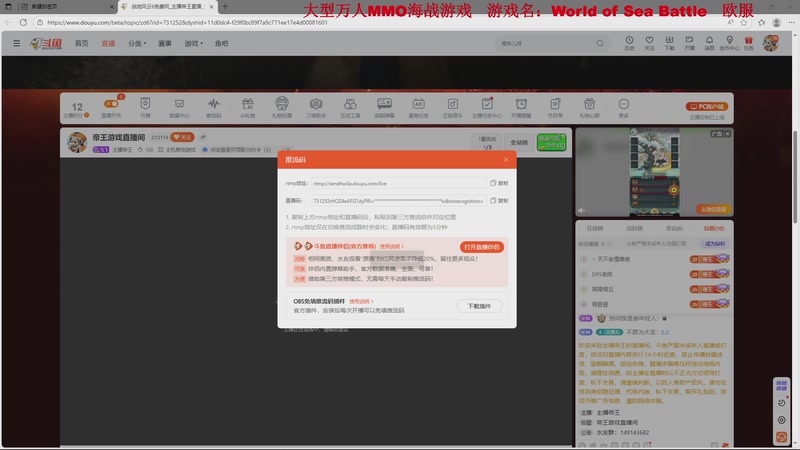Switch to the 钻粉 tab in ranking panel
The width and height of the screenshot is (800, 450).
(x=714, y=229)
